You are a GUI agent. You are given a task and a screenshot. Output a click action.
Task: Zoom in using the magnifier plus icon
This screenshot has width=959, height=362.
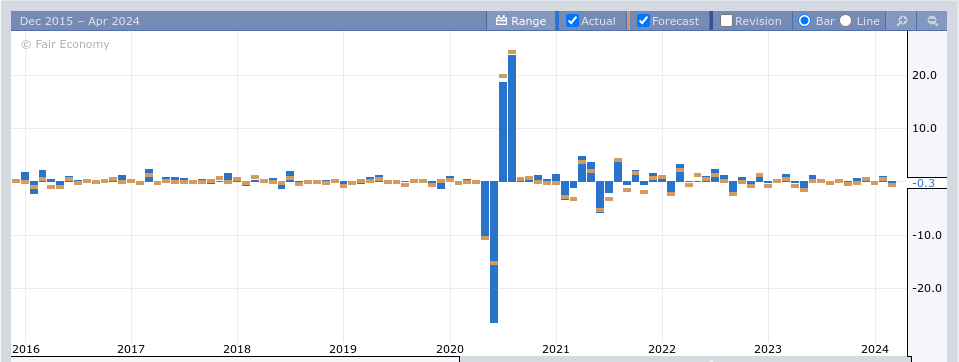(902, 21)
